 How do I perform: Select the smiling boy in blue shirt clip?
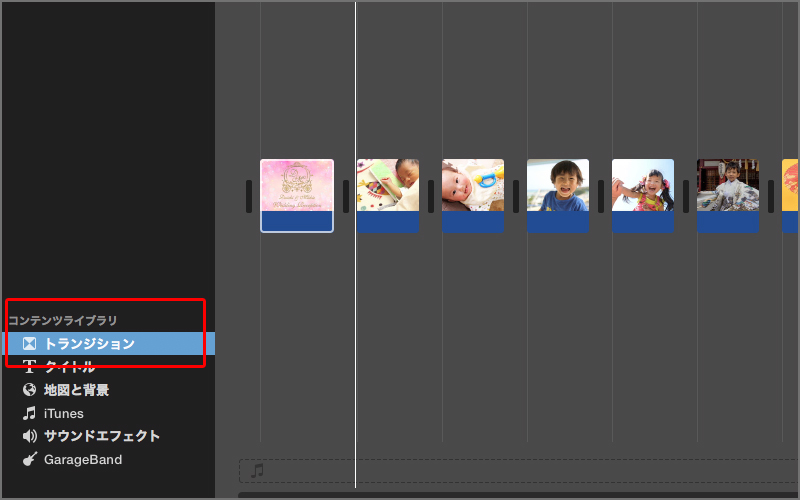click(558, 185)
